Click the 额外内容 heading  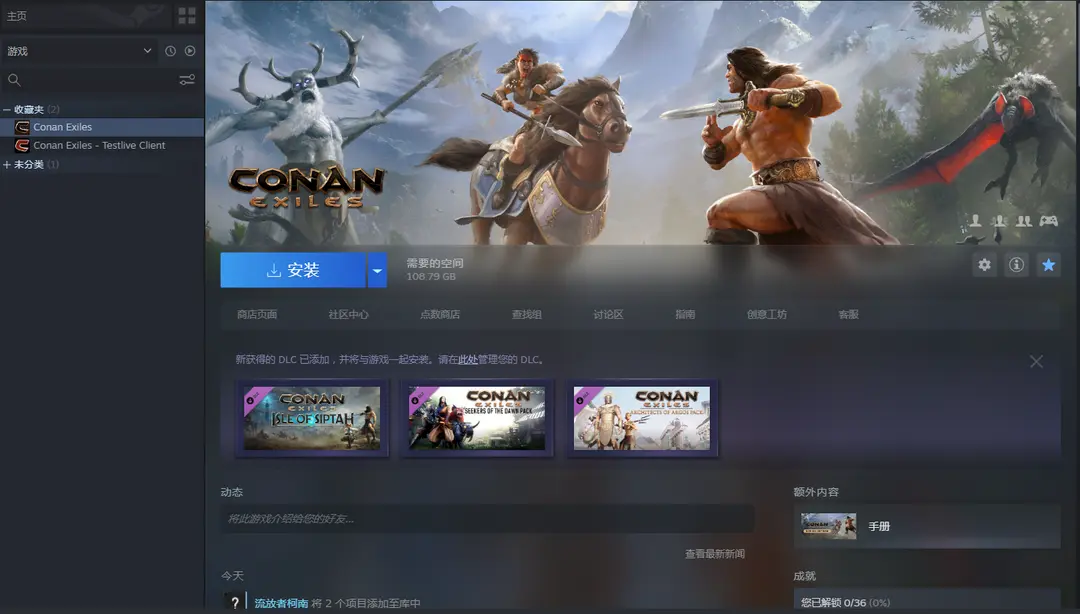pos(816,492)
